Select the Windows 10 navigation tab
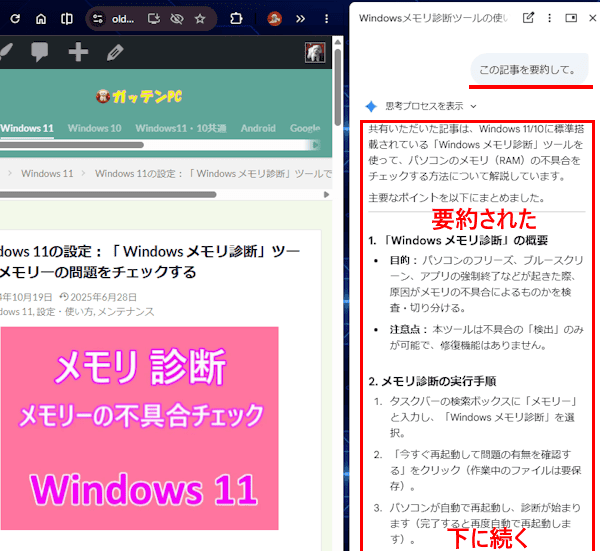600x551 pixels. point(95,128)
